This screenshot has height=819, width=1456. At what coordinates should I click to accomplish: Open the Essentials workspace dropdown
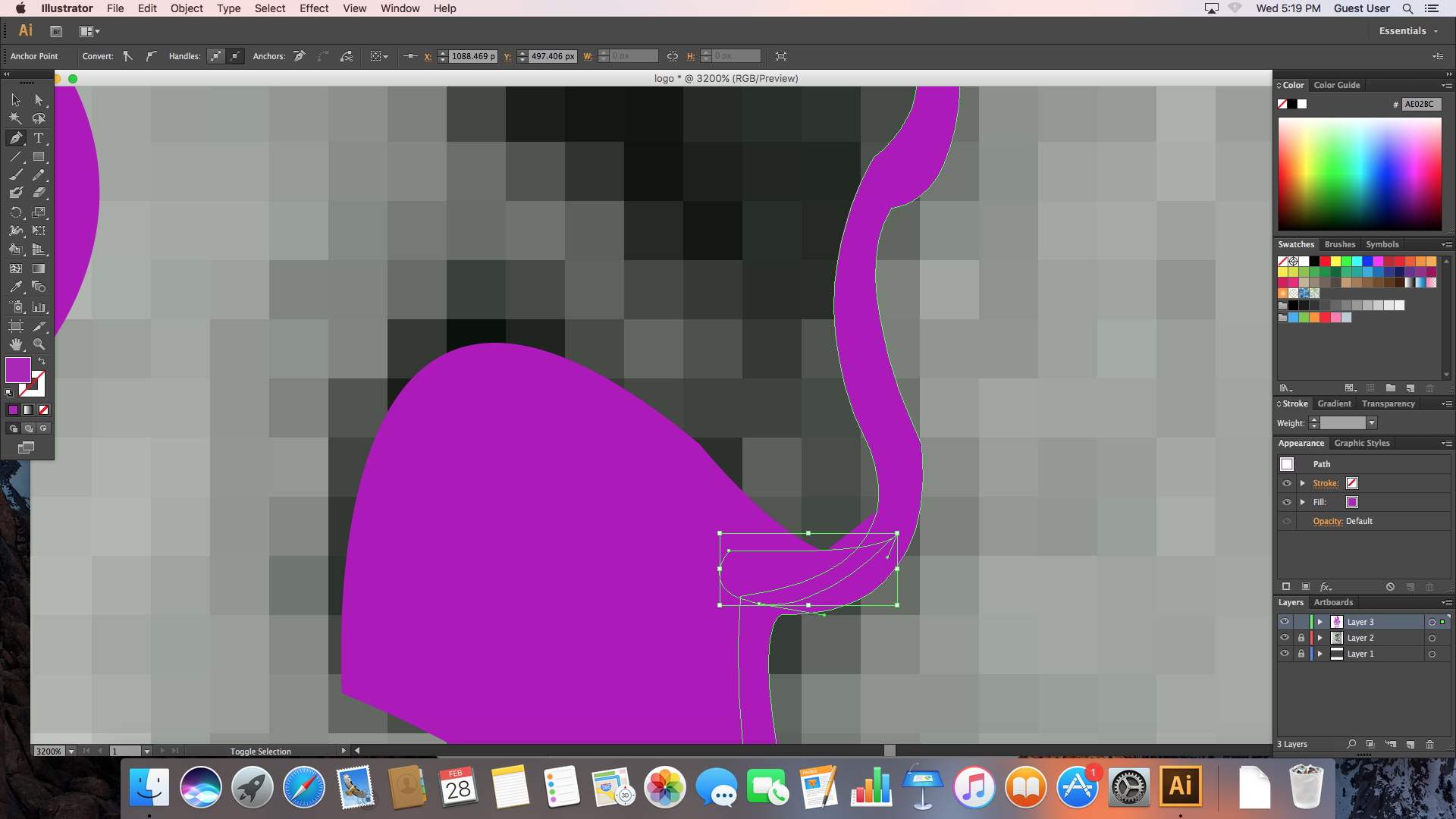1408,31
